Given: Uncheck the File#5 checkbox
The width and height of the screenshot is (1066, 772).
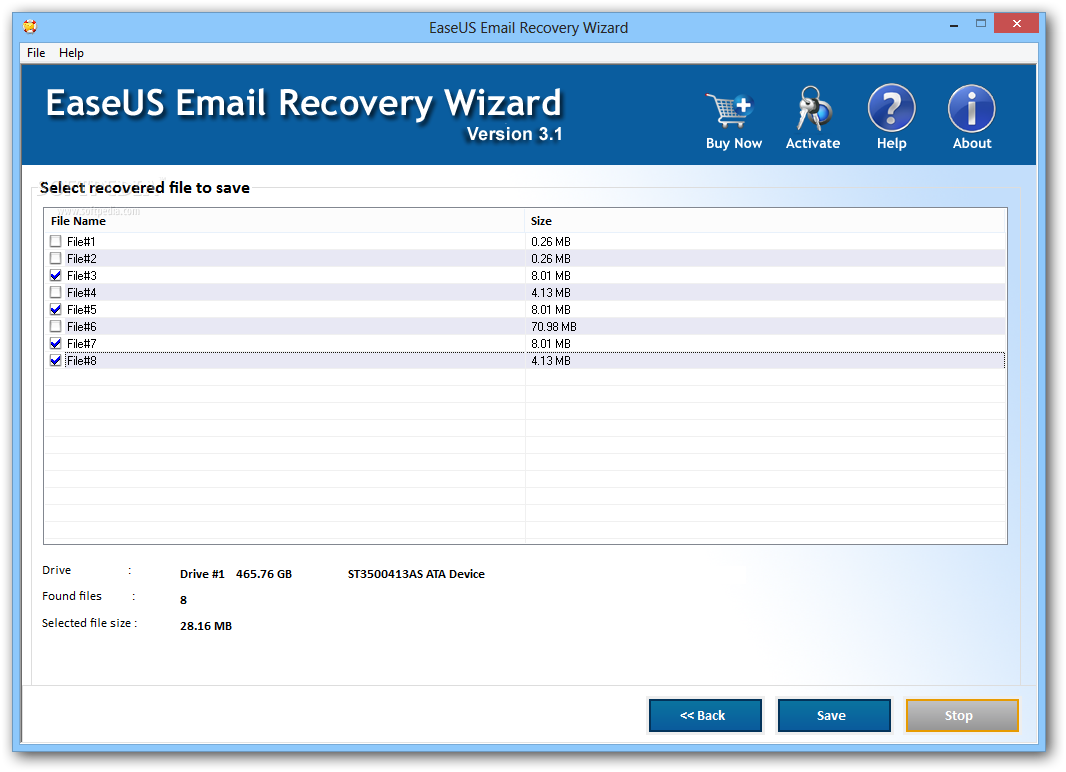Looking at the screenshot, I should pyautogui.click(x=56, y=309).
